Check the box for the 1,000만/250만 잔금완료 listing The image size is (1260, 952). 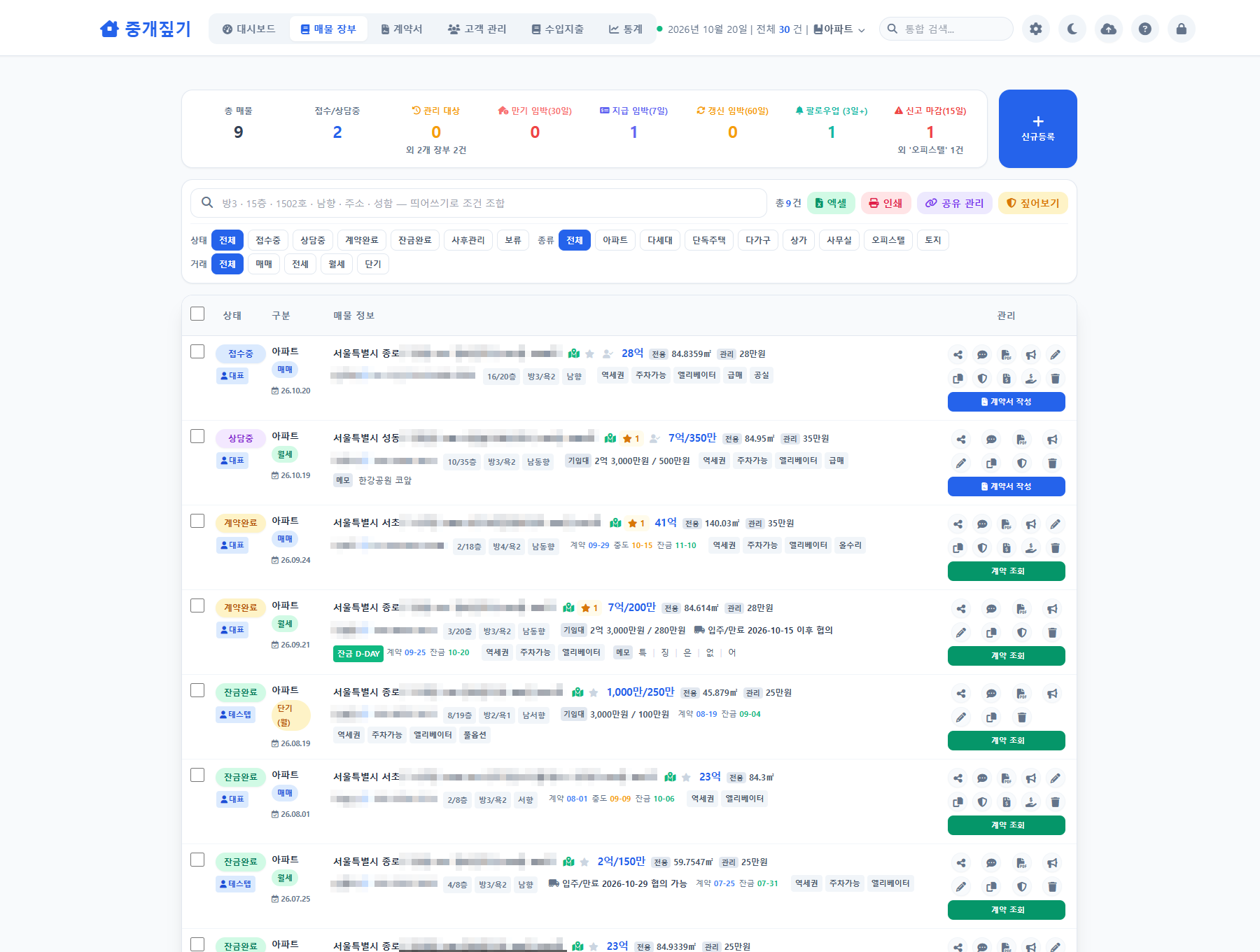coord(197,690)
